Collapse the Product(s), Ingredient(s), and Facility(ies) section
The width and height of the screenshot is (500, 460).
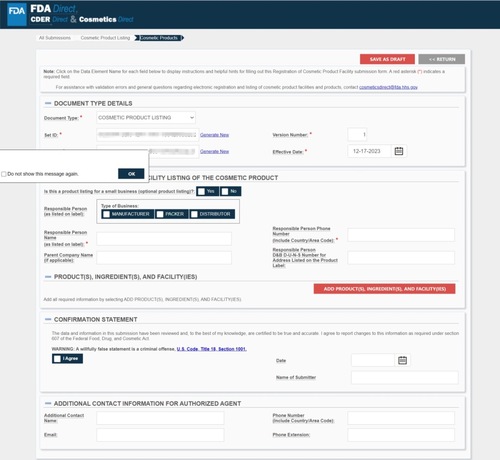click(48, 277)
